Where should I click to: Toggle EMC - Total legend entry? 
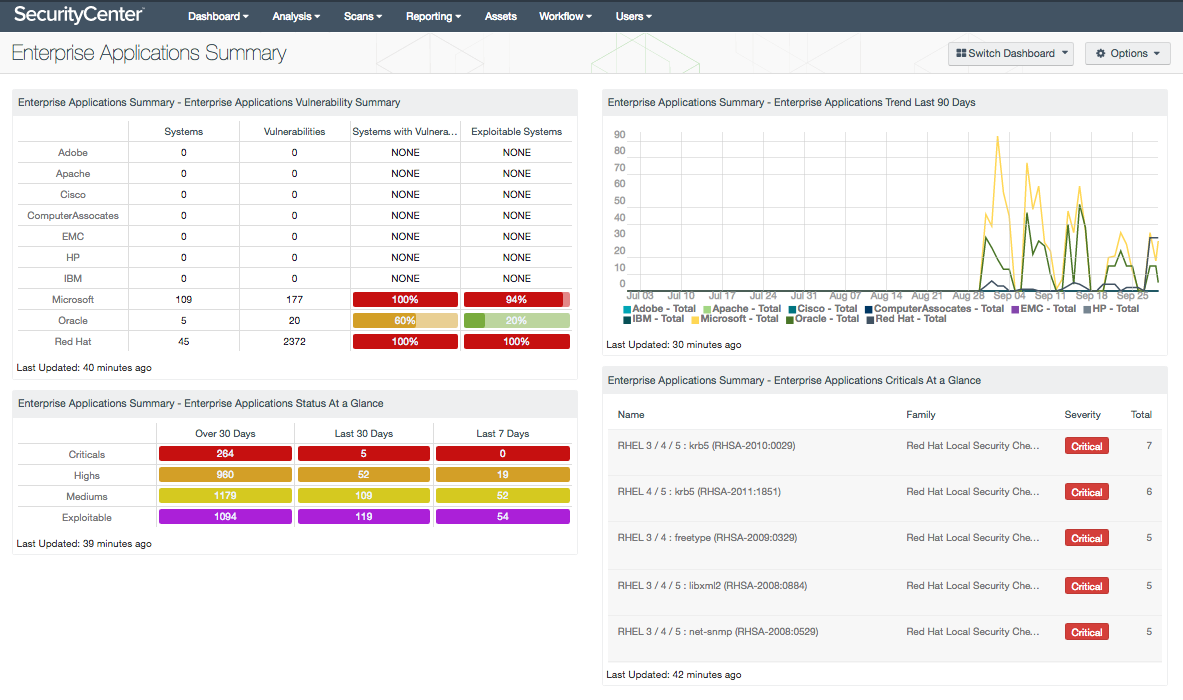(x=1043, y=309)
